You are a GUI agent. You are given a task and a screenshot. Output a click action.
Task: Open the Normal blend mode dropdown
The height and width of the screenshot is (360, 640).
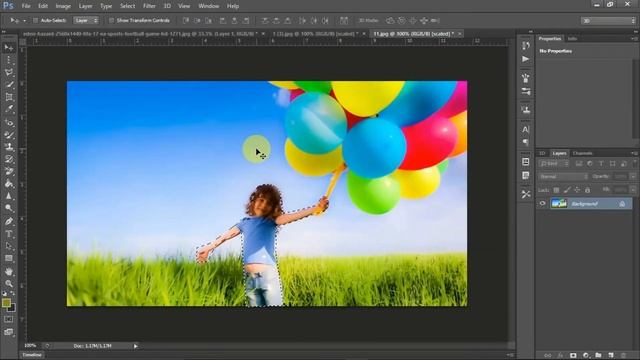pyautogui.click(x=563, y=176)
